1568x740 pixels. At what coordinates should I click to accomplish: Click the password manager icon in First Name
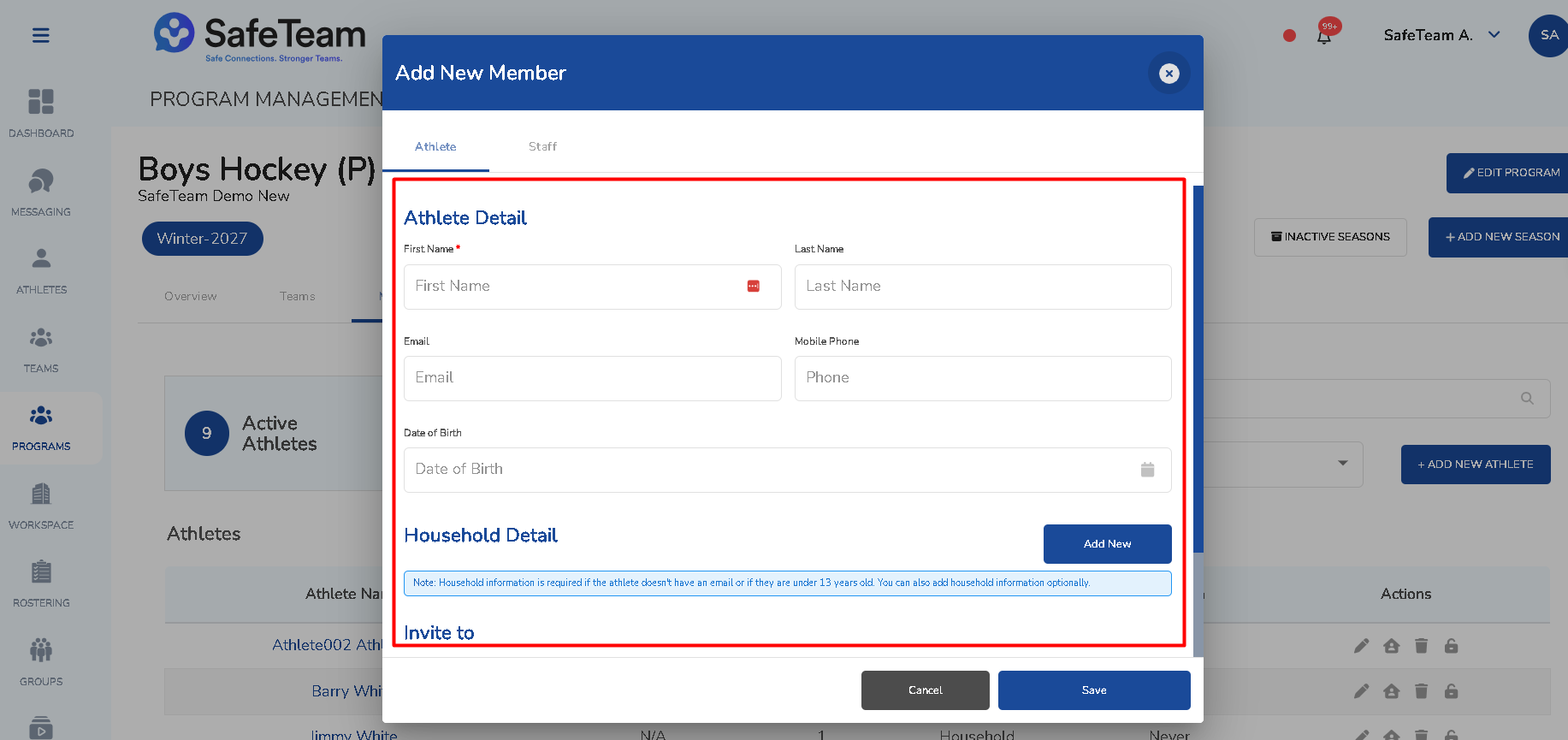point(754,287)
